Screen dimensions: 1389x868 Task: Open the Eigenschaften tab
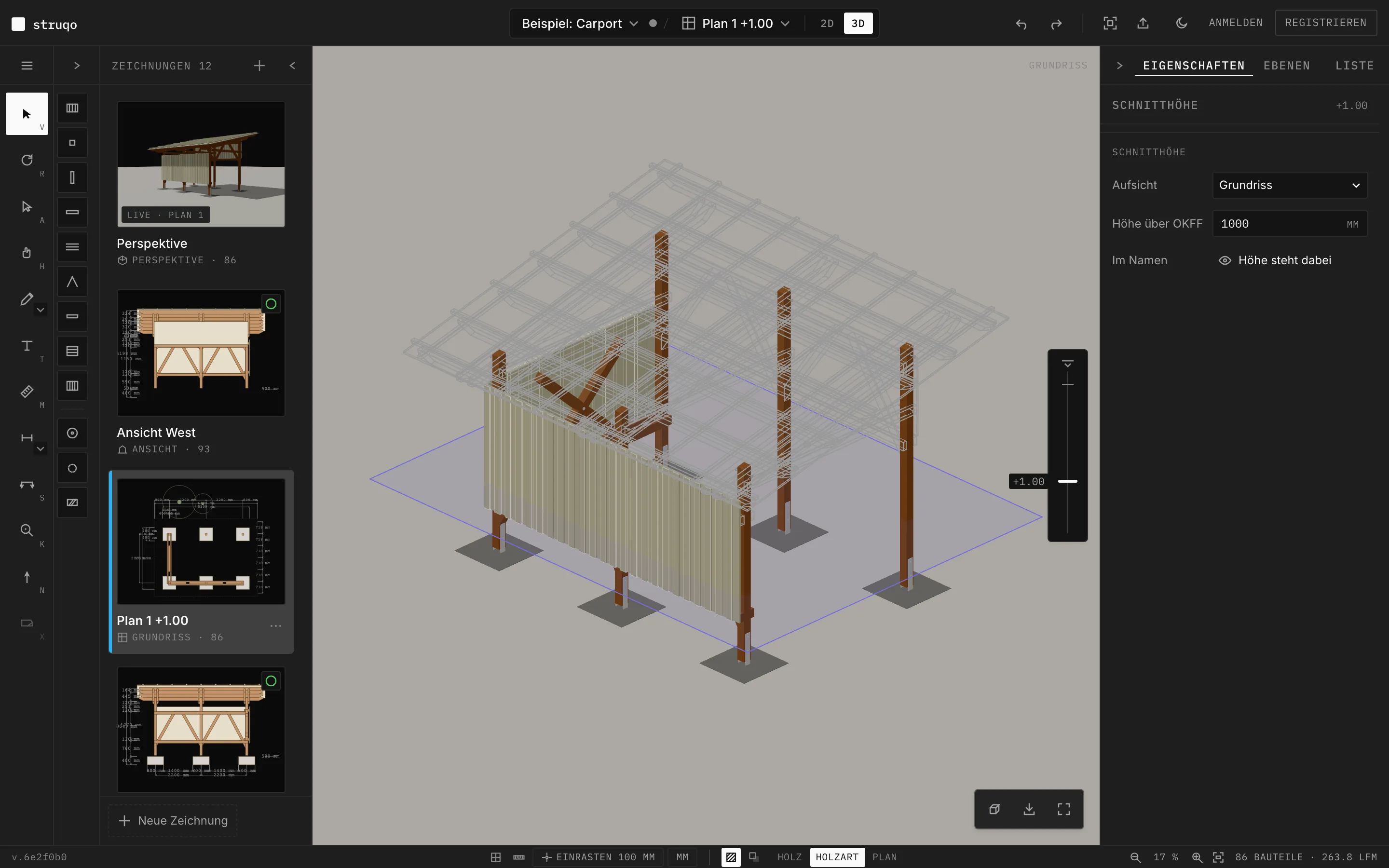coord(1193,66)
